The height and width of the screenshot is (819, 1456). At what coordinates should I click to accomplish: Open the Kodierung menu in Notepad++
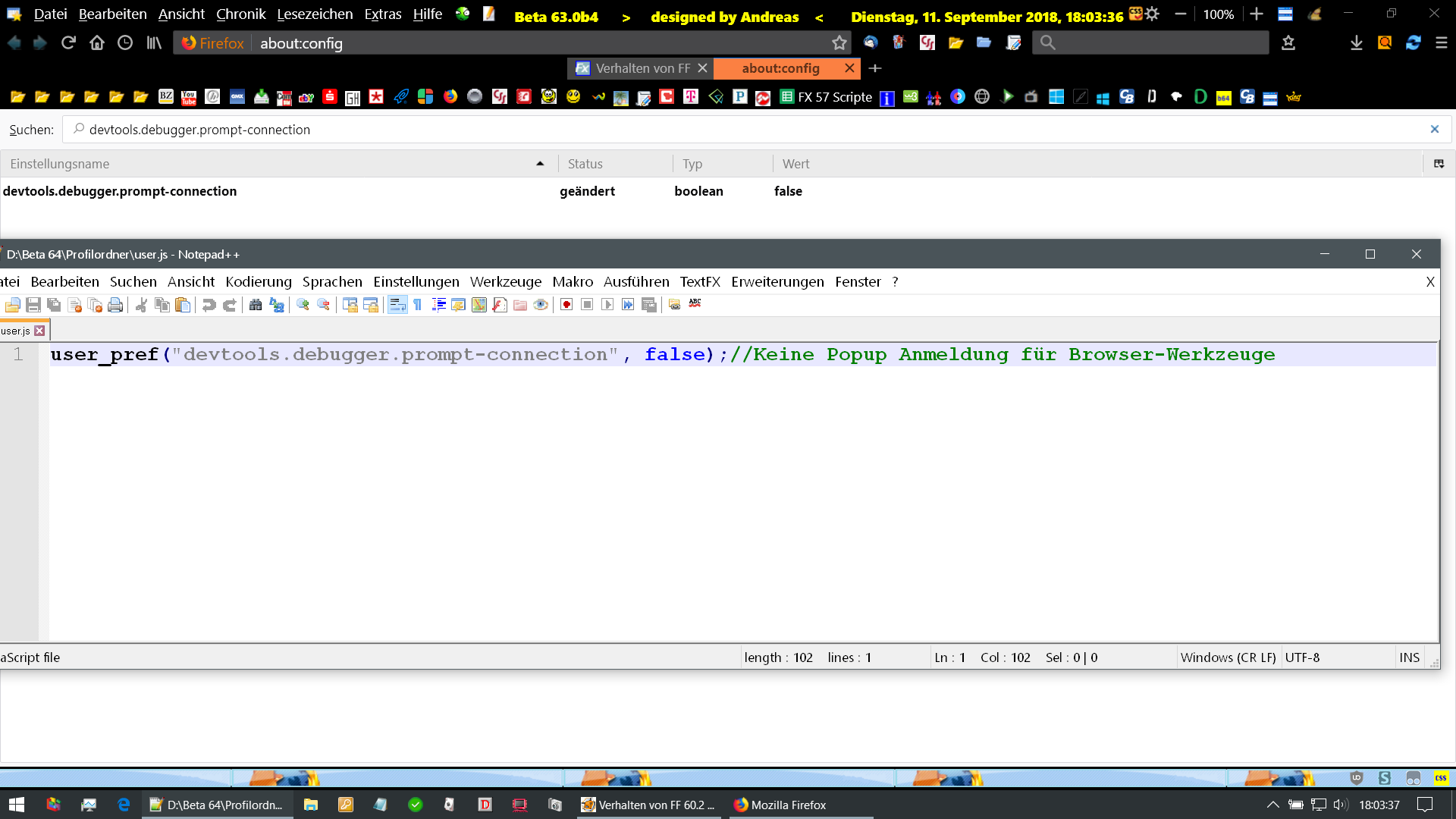pos(258,282)
